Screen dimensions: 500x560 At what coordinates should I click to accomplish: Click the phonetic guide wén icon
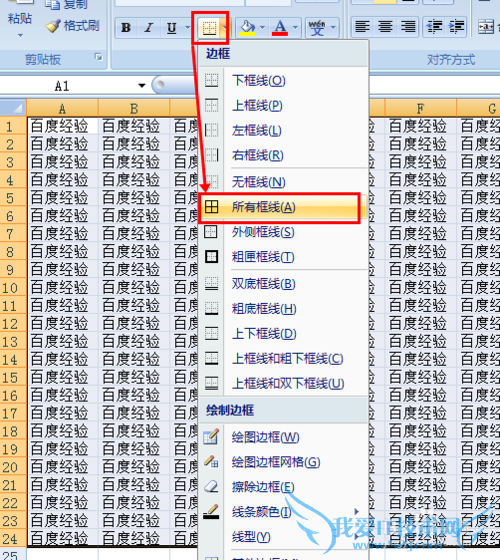[x=317, y=28]
